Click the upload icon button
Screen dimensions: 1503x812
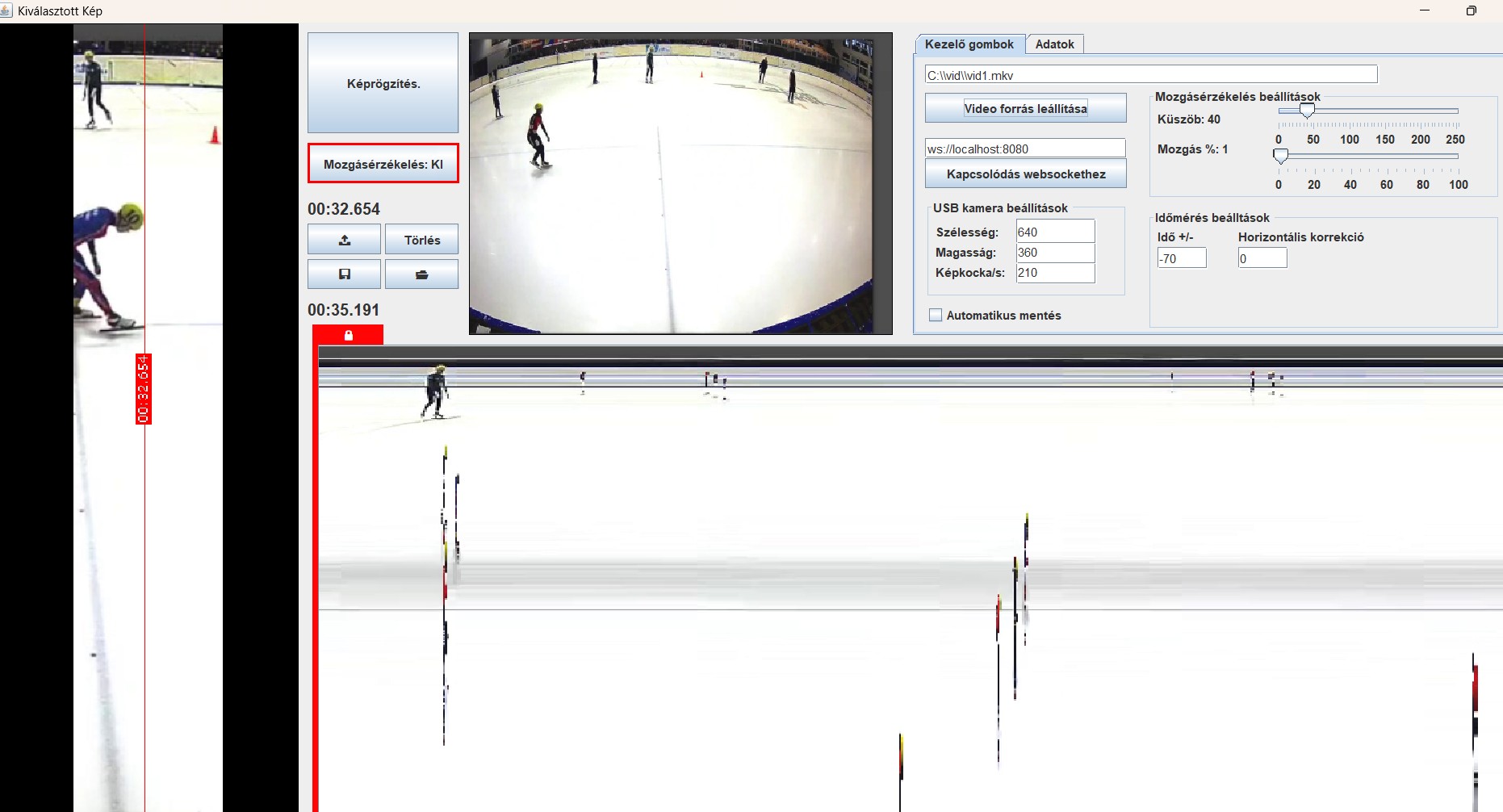click(x=344, y=240)
